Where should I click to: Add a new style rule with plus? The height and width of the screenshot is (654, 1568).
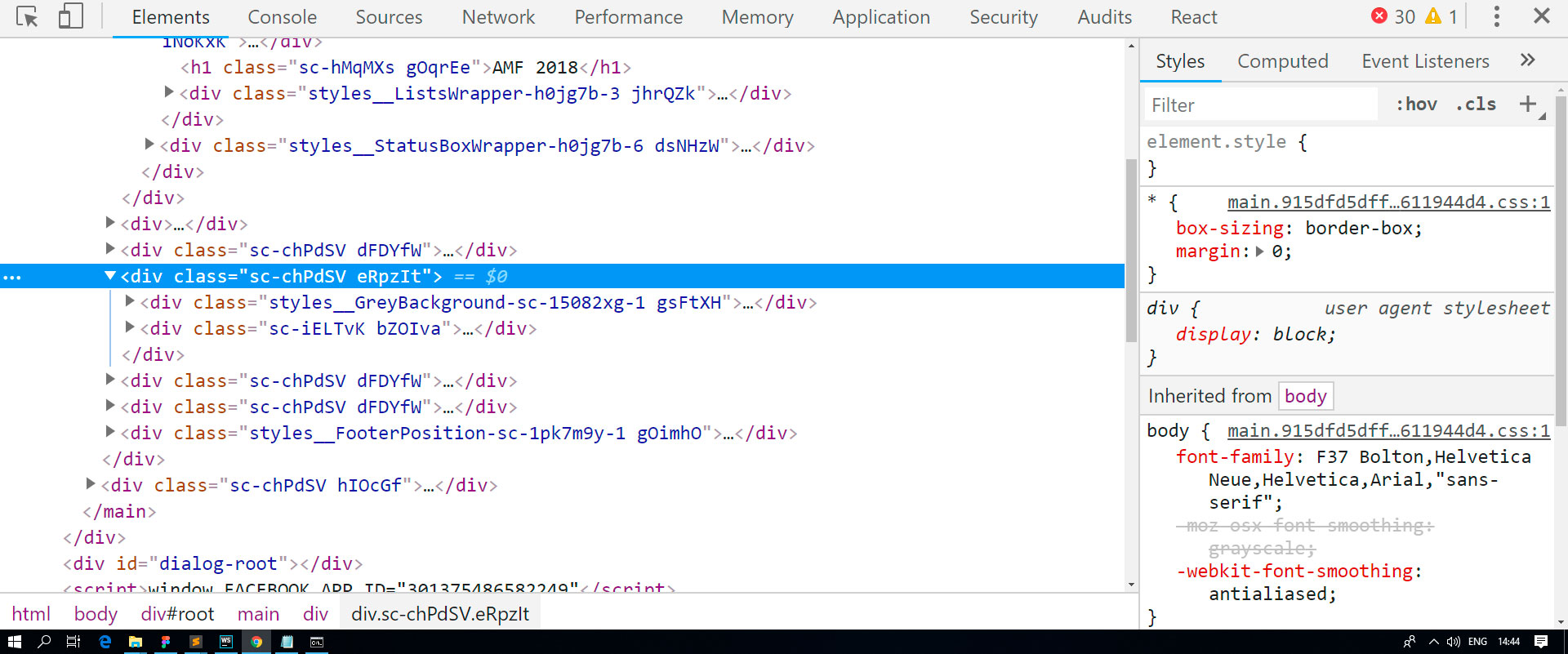[x=1527, y=104]
